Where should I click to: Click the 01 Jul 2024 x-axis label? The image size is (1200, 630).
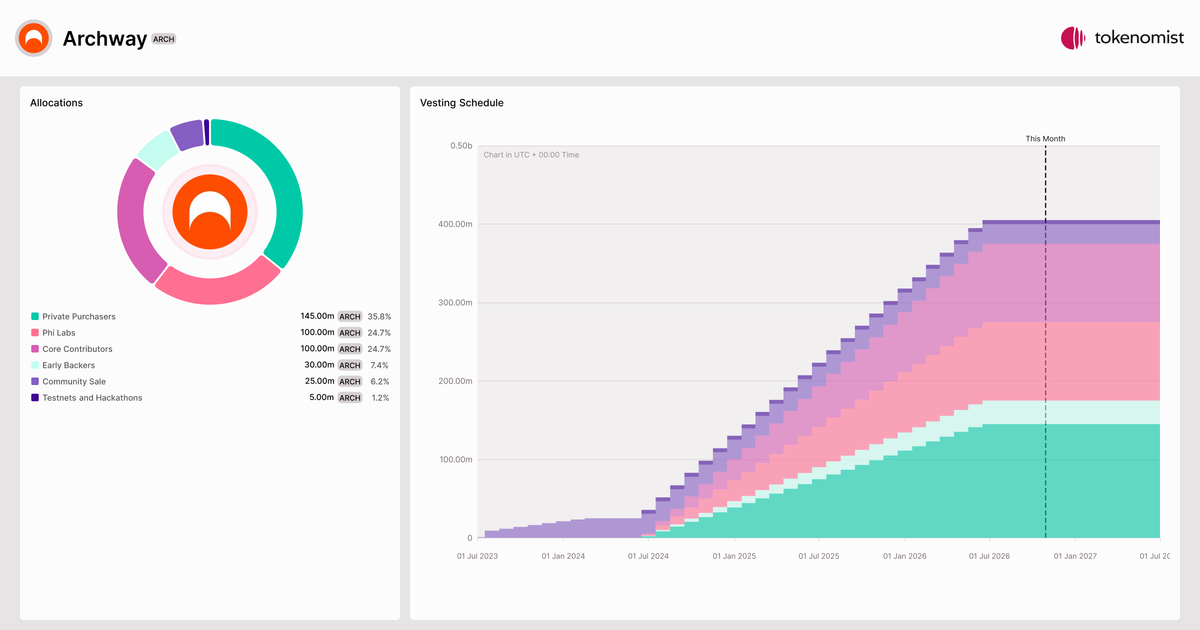click(x=648, y=555)
